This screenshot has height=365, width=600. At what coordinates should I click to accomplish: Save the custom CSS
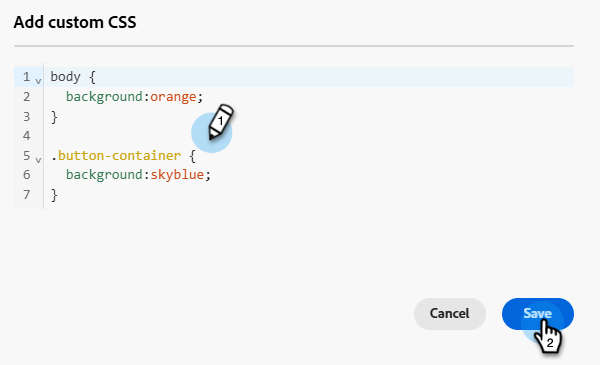click(x=538, y=314)
